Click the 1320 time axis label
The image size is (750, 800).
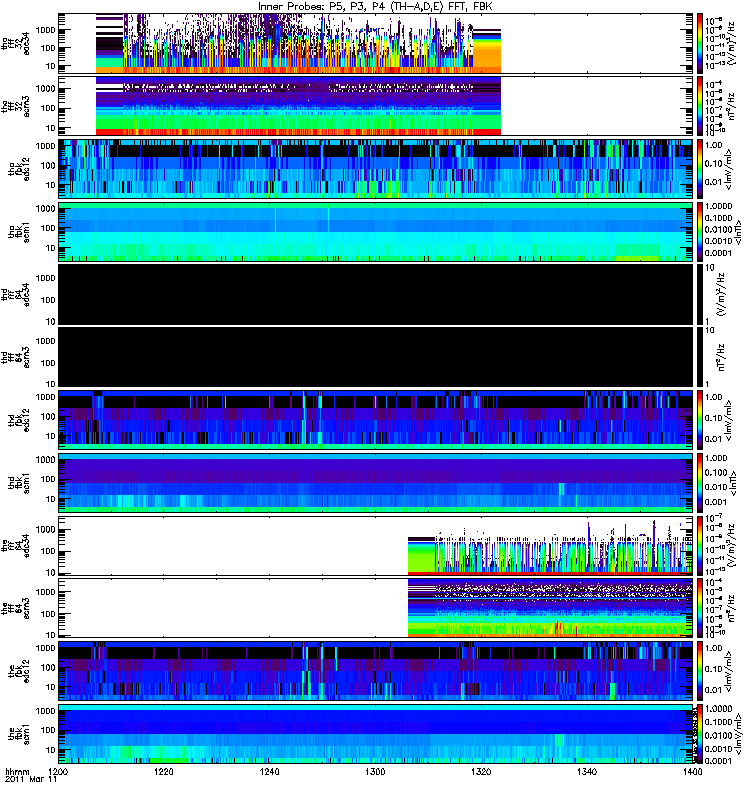(x=481, y=771)
